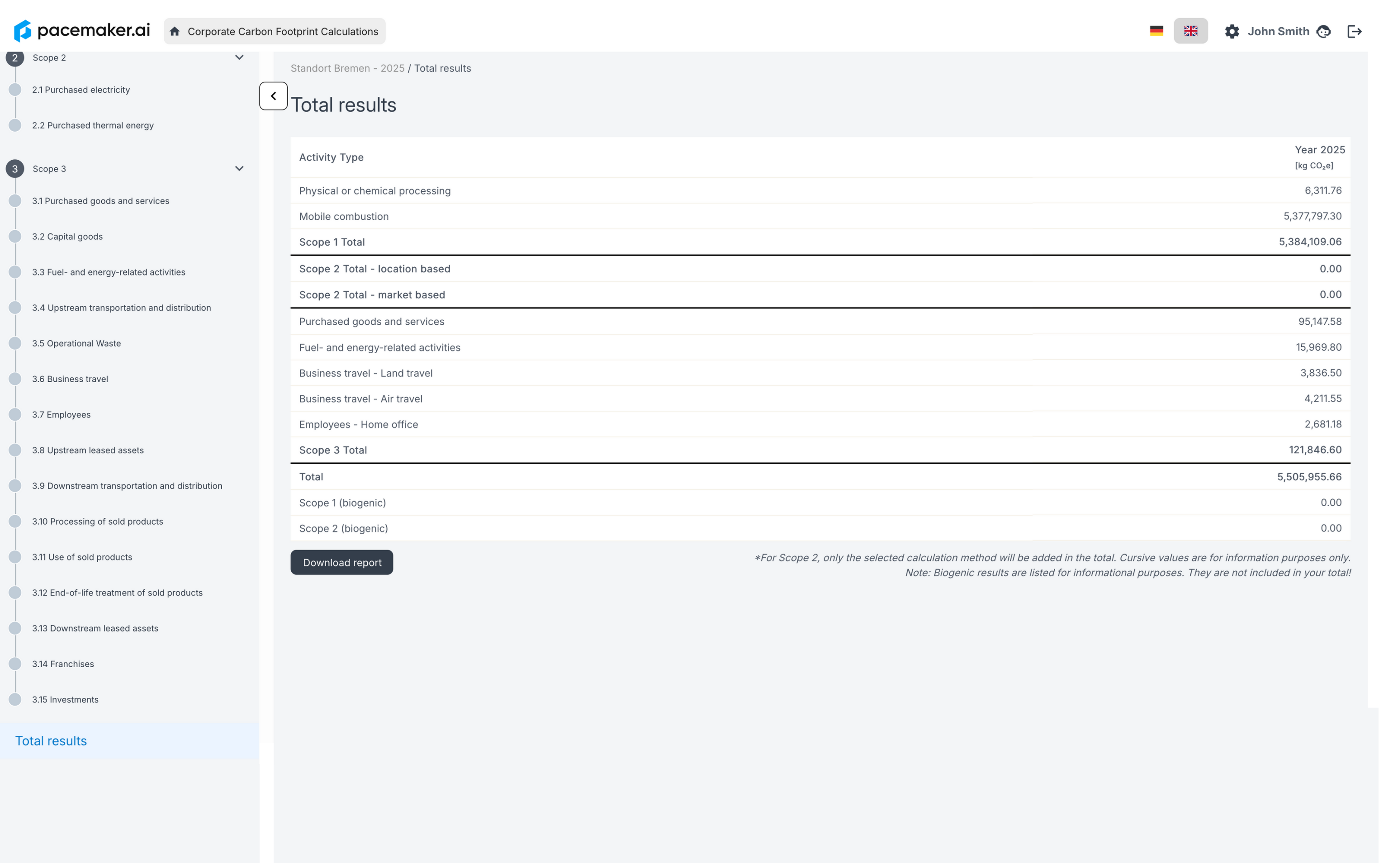Click the Download report button

[342, 562]
